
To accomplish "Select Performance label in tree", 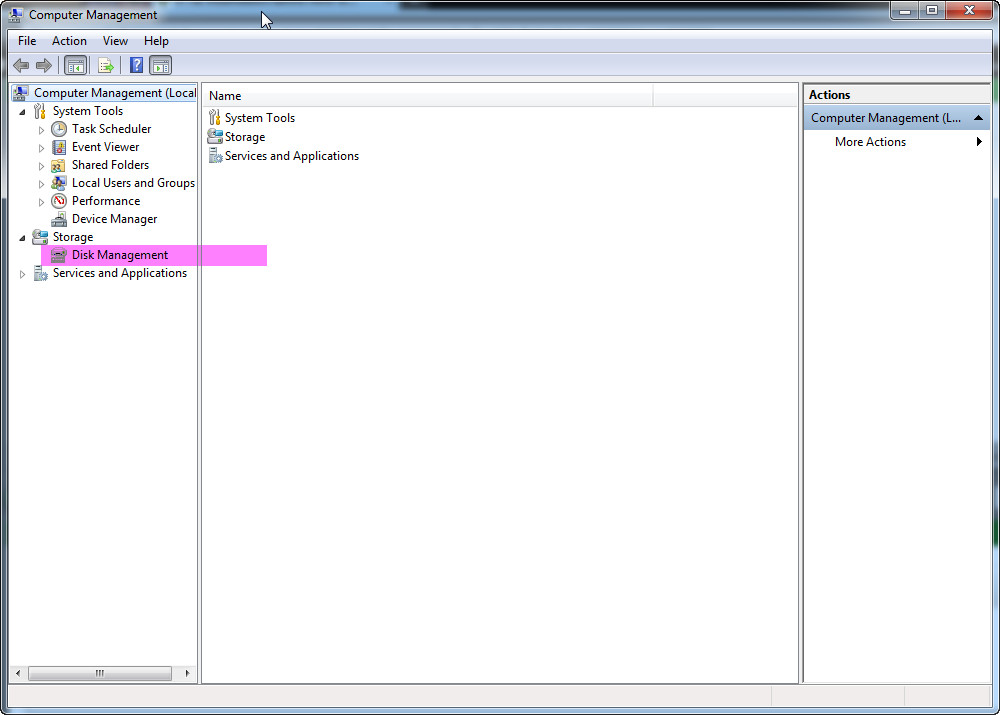I will (106, 201).
